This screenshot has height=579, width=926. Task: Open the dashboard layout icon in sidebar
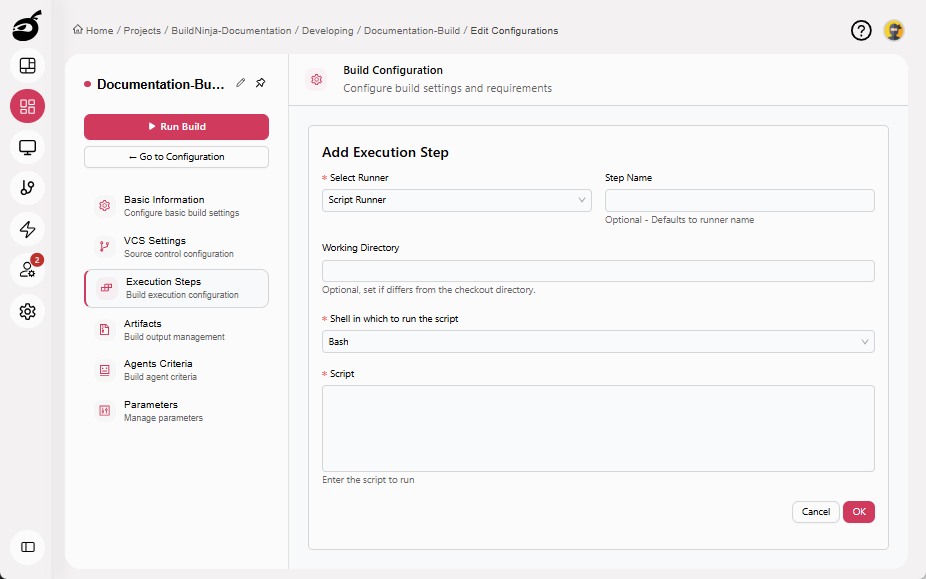pyautogui.click(x=27, y=66)
